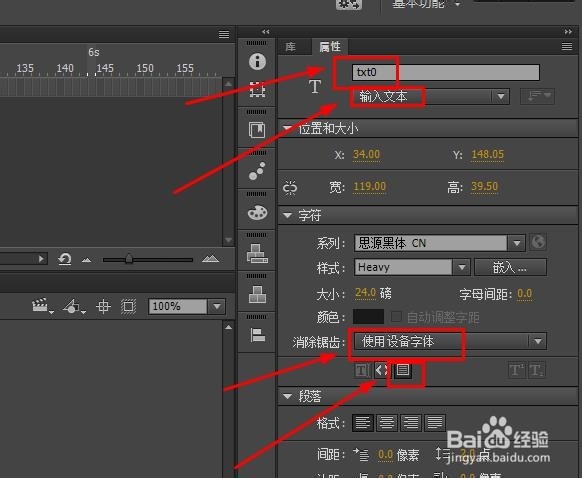Select justify paragraph format
Screen dimensions: 582x478
coord(435,423)
